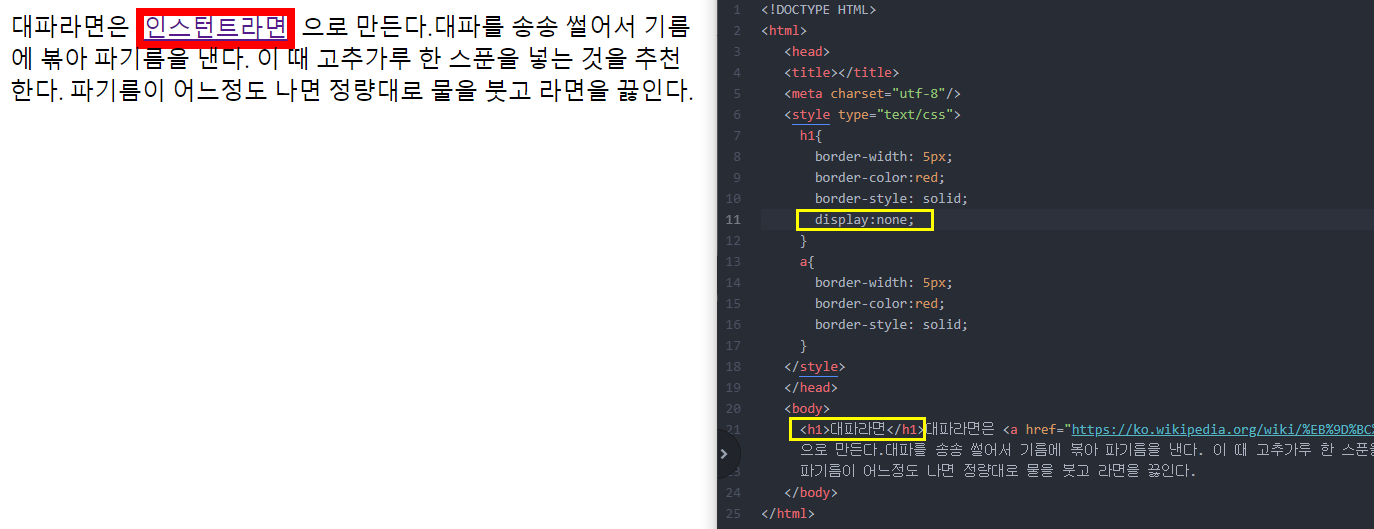Click the <!DOCTYPE HTML> code line
Viewport: 1374px width, 529px height.
click(x=818, y=10)
